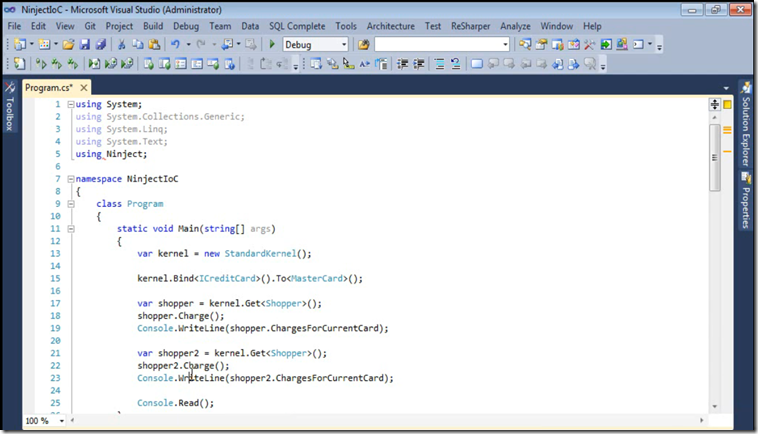Click the editor split-window handle above the scrollbar

714,104
